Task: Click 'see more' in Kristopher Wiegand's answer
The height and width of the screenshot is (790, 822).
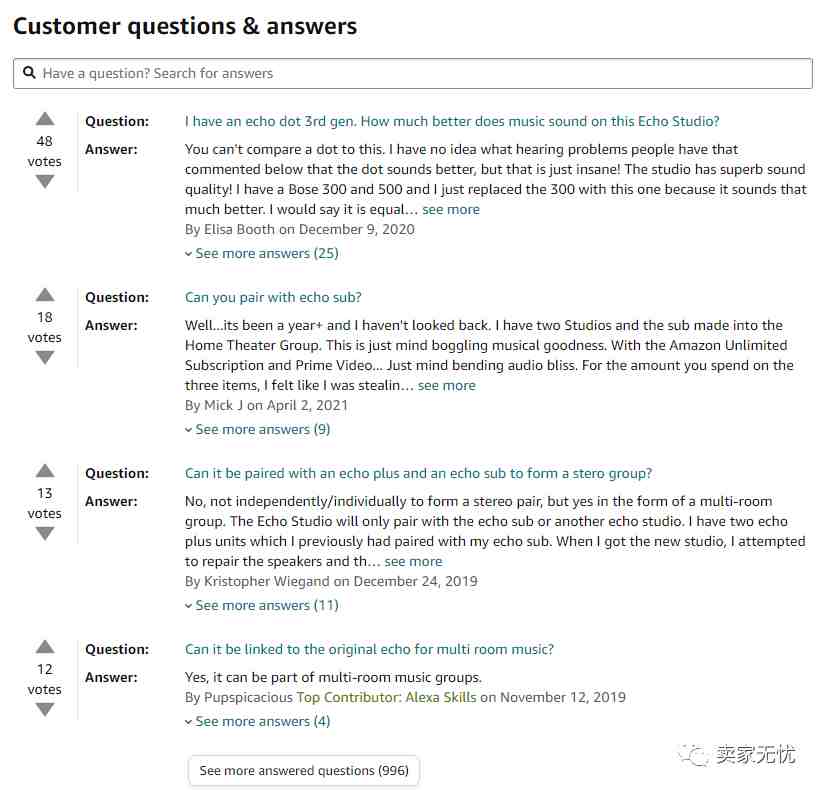Action: 413,562
